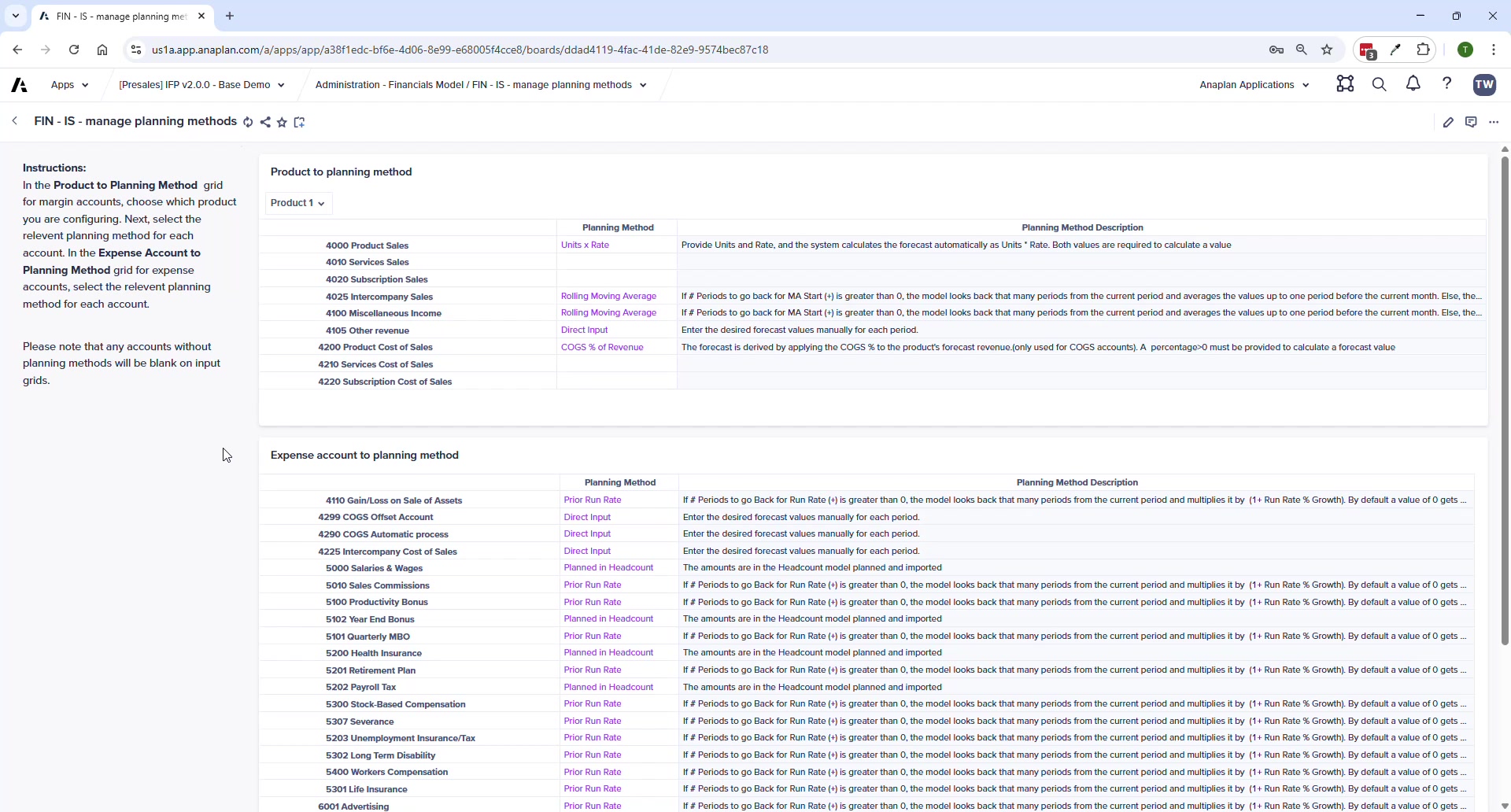The image size is (1511, 812).
Task: Favorite the page with the star icon
Action: 282,122
